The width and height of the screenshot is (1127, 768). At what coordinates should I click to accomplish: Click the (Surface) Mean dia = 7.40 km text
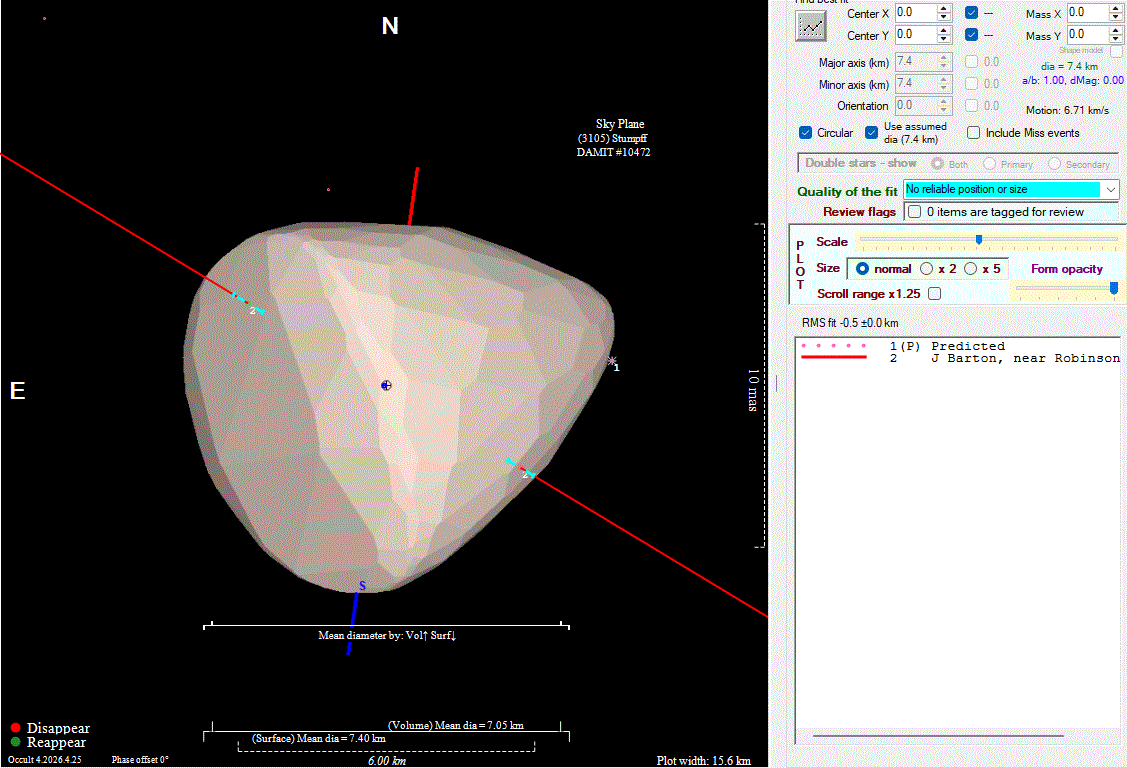[318, 738]
